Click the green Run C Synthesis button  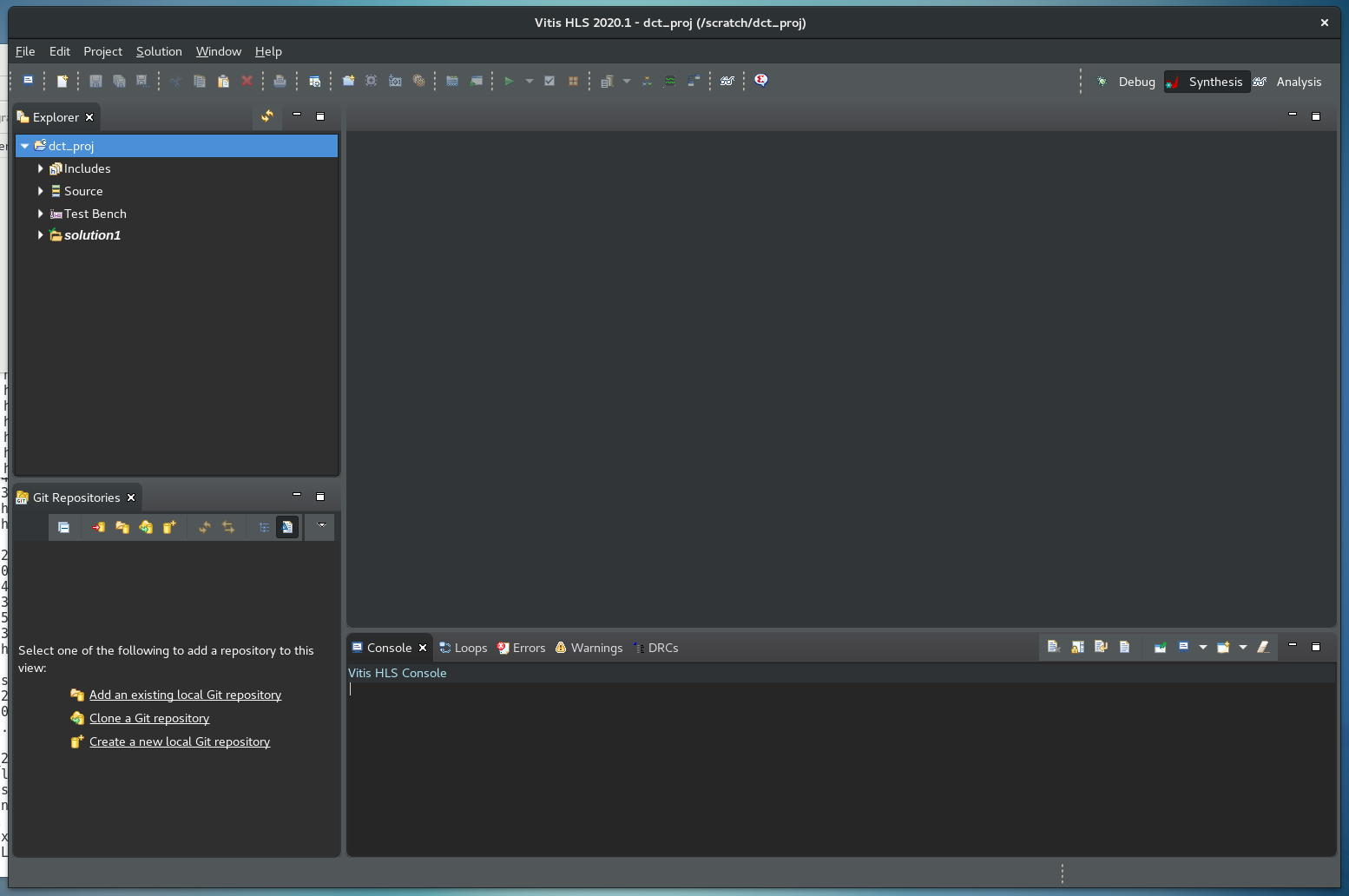click(509, 82)
